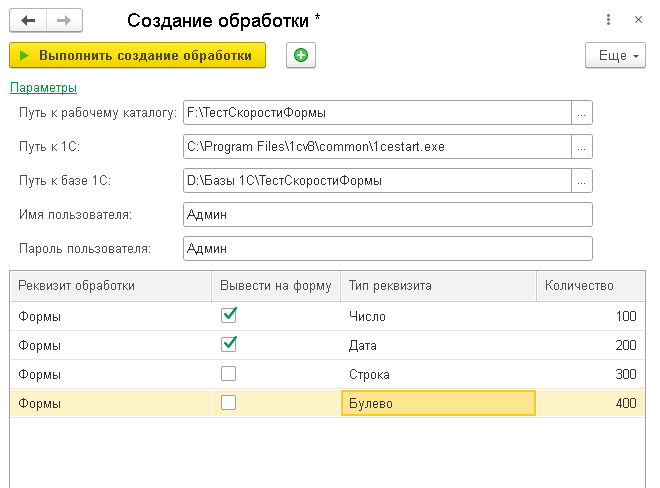Go forward with the right arrow button
660x488 pixels.
(x=64, y=20)
